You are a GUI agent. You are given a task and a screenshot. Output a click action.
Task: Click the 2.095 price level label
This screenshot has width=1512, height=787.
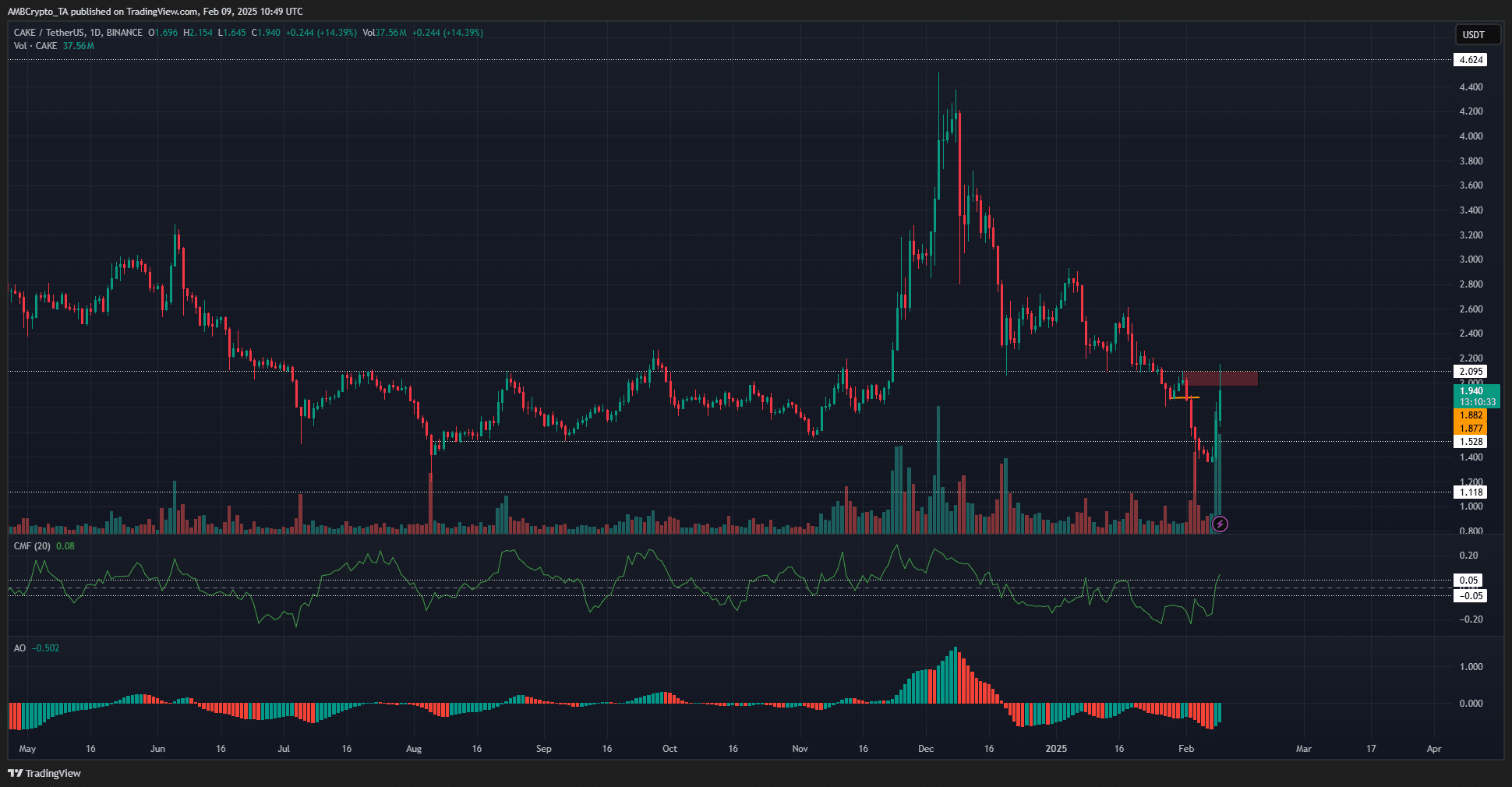click(1471, 372)
